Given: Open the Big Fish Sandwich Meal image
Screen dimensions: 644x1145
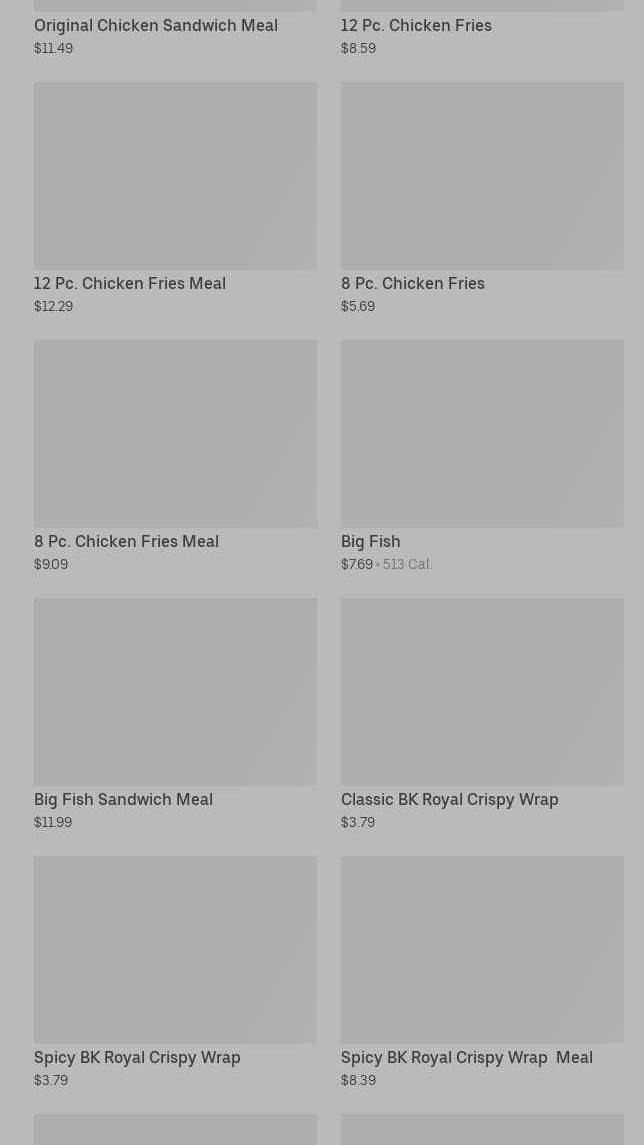Looking at the screenshot, I should pyautogui.click(x=175, y=692).
